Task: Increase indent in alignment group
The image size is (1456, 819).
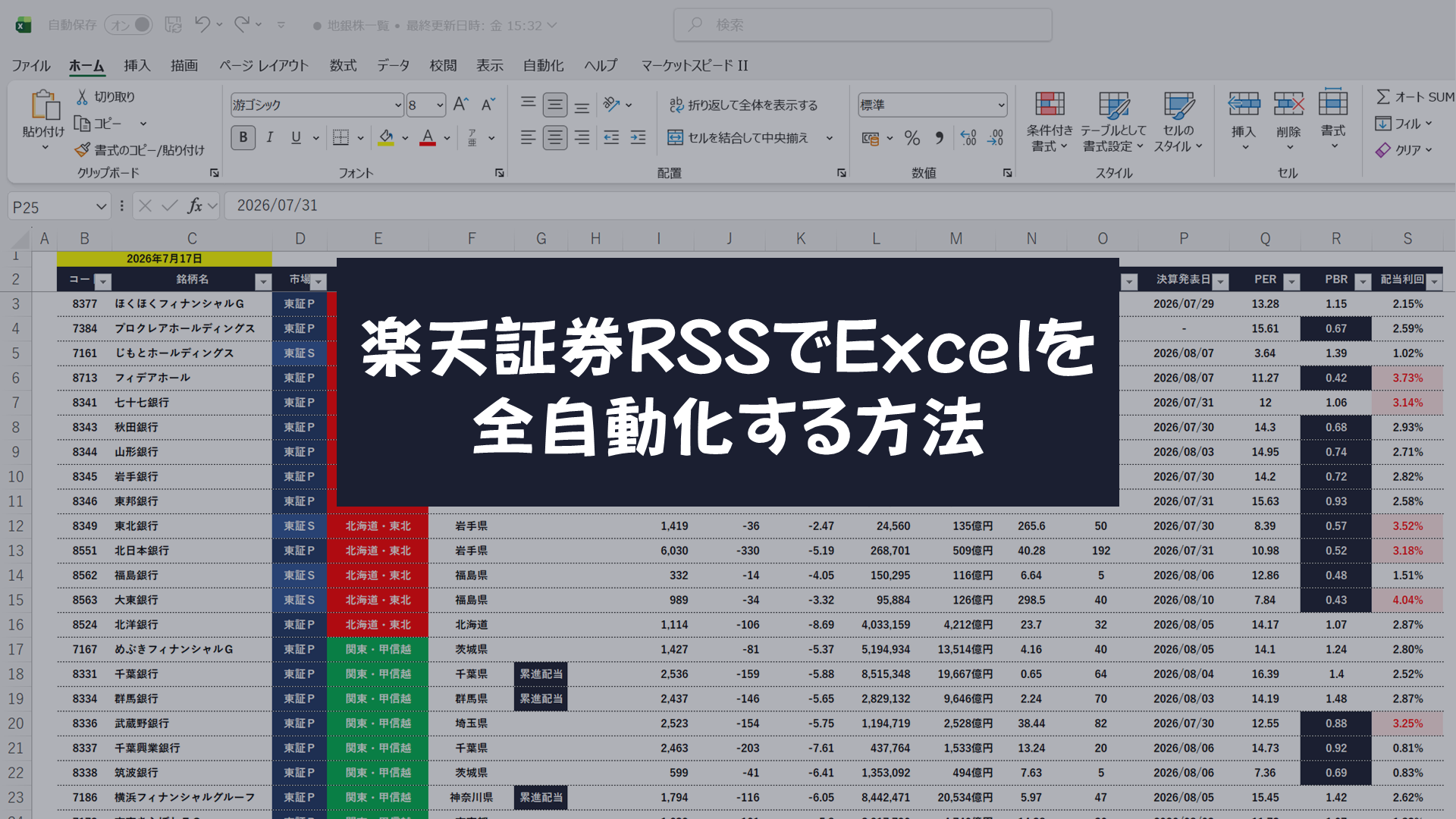Action: [x=639, y=138]
